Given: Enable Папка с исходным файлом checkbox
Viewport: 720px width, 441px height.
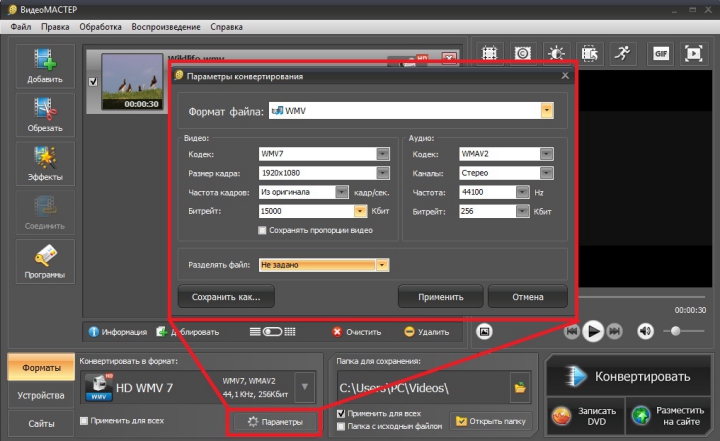Looking at the screenshot, I should tap(341, 426).
